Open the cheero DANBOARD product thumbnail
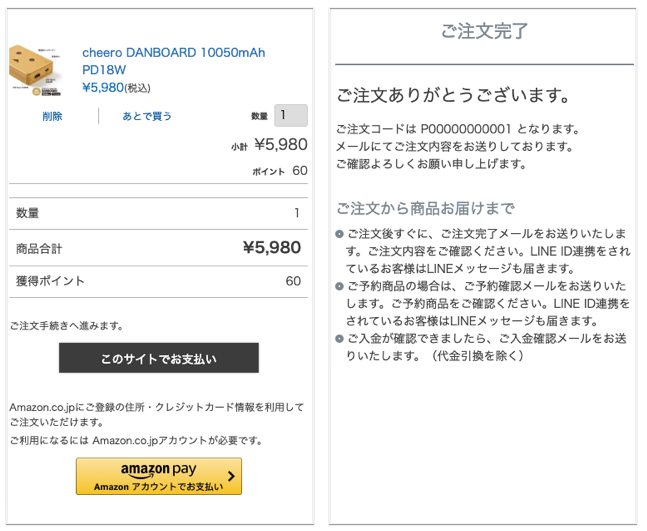 [36, 70]
